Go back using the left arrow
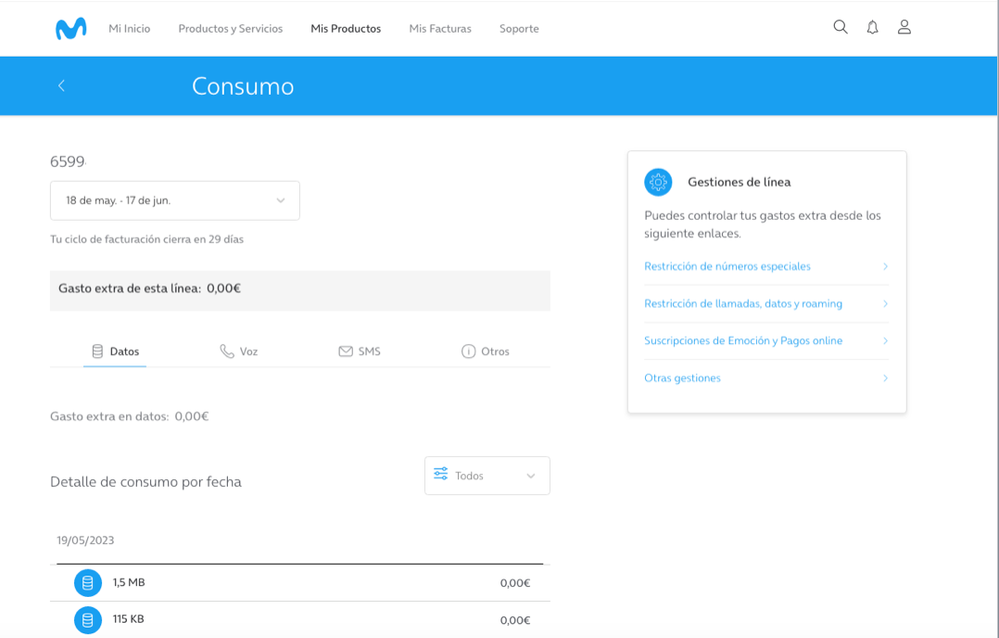Viewport: 999px width, 638px height. [x=61, y=86]
